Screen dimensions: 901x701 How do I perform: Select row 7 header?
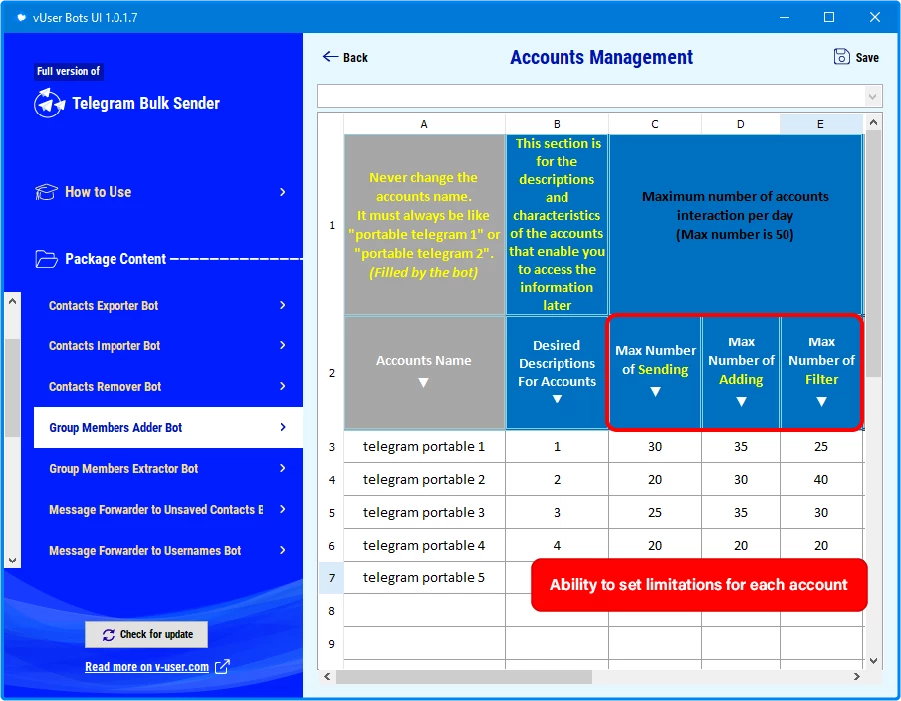[x=332, y=577]
